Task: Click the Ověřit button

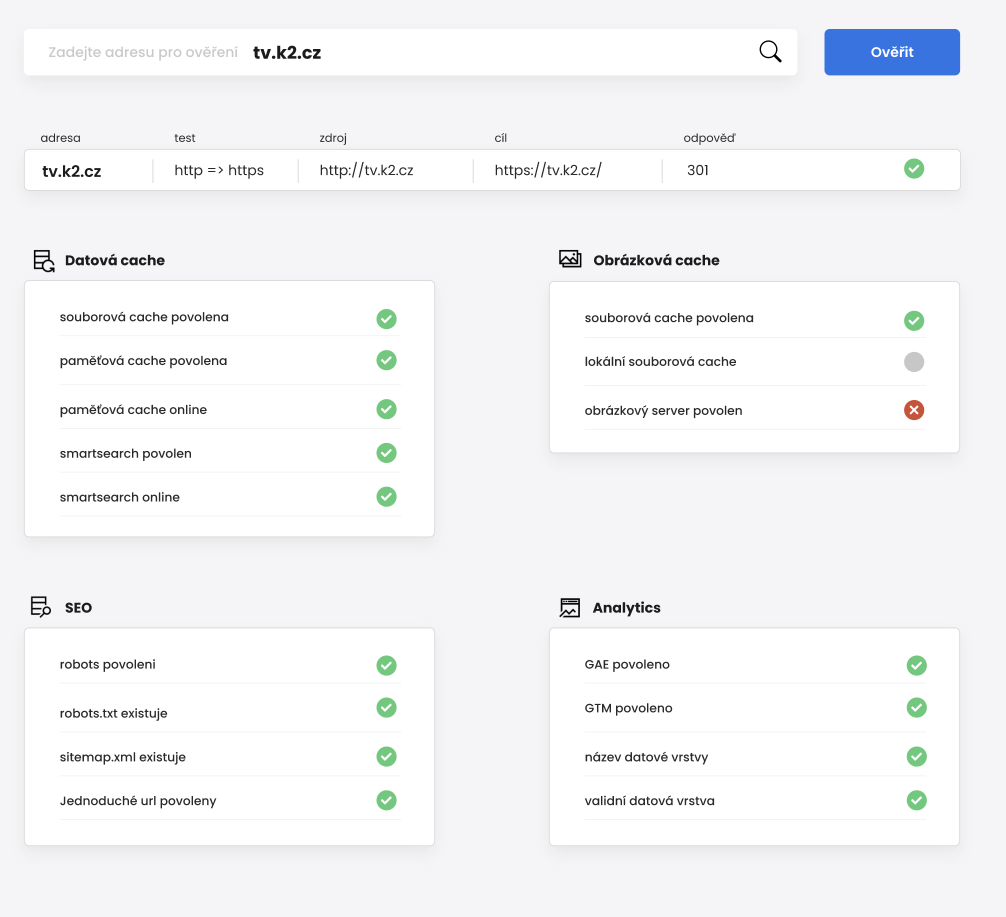Action: pos(891,52)
